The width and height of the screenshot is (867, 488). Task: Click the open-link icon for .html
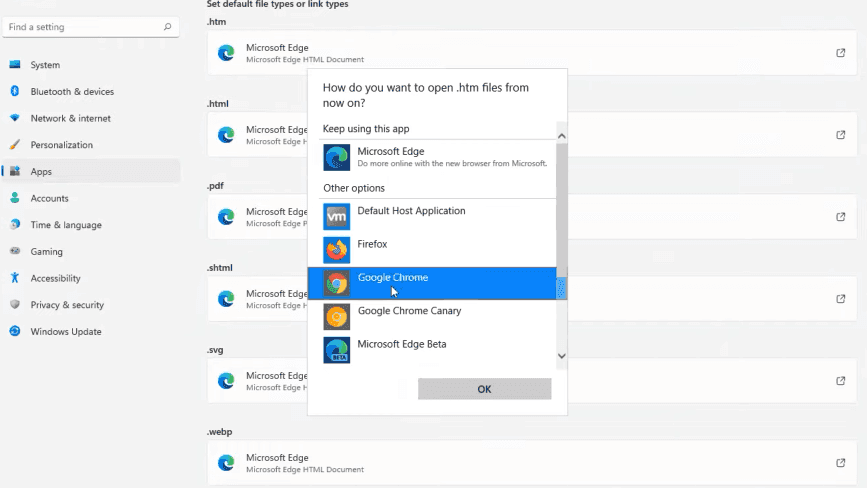coord(840,135)
